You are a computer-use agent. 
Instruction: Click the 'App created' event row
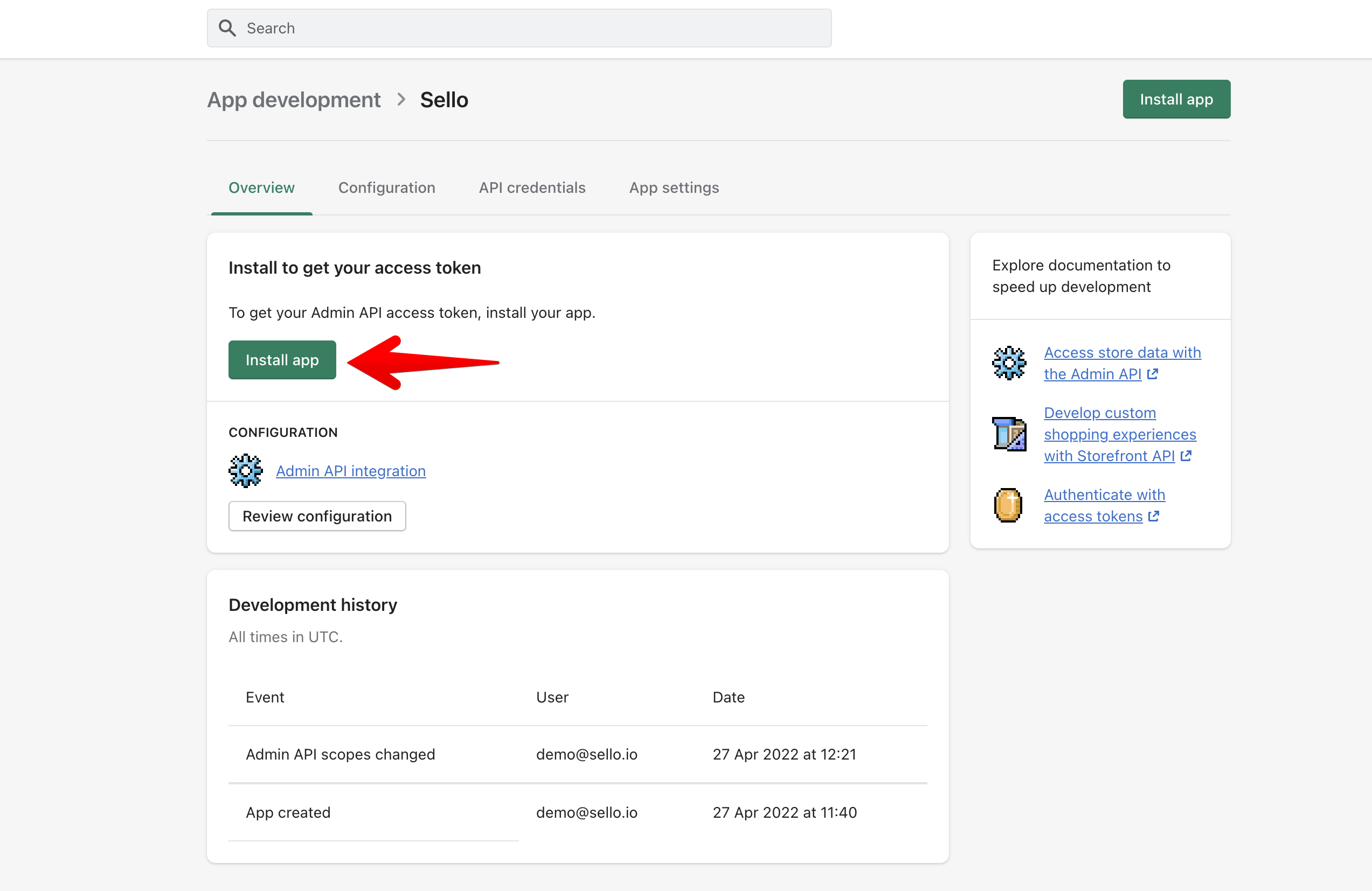pos(578,812)
